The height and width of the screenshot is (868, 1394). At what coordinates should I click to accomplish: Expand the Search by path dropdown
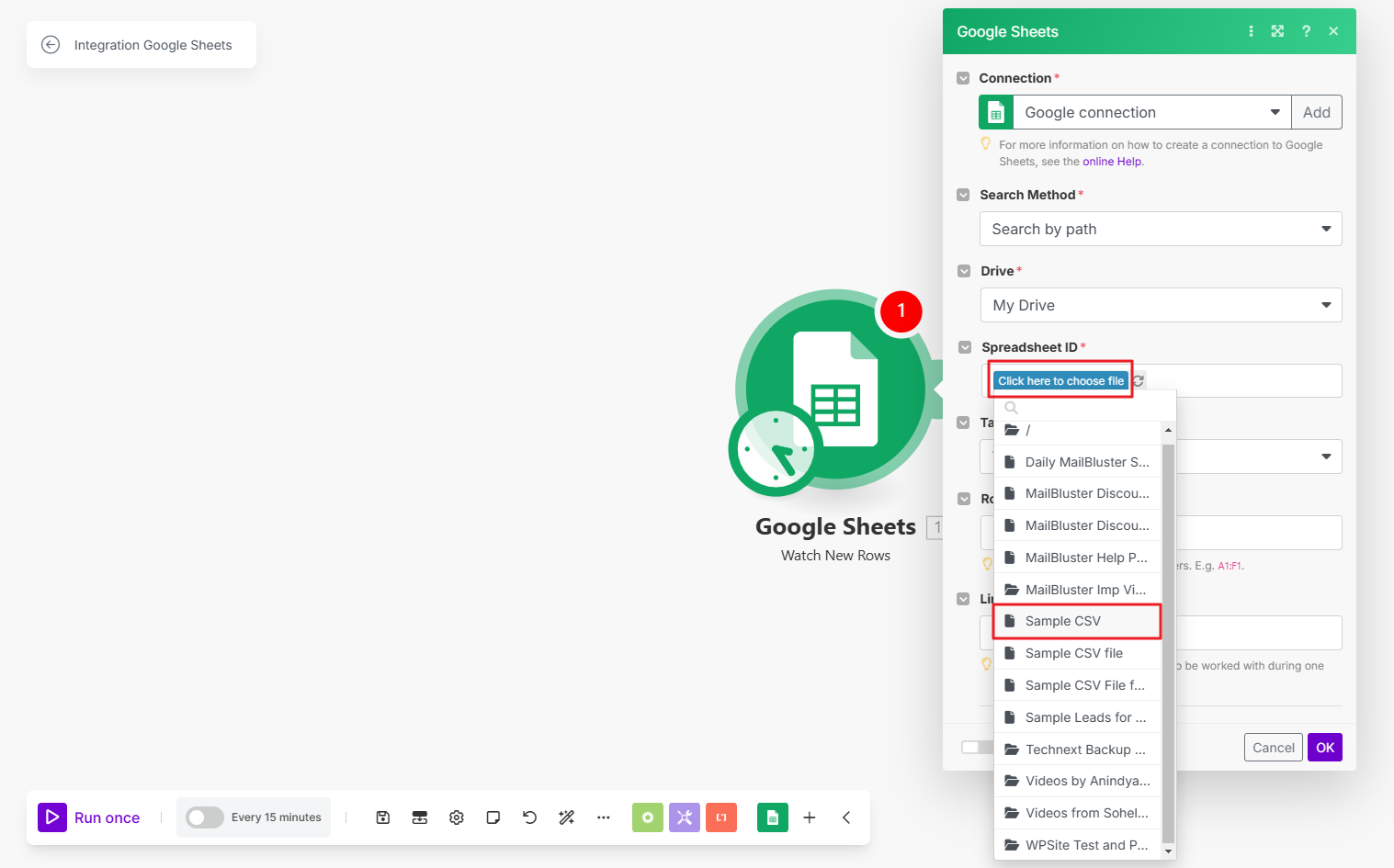[1160, 229]
